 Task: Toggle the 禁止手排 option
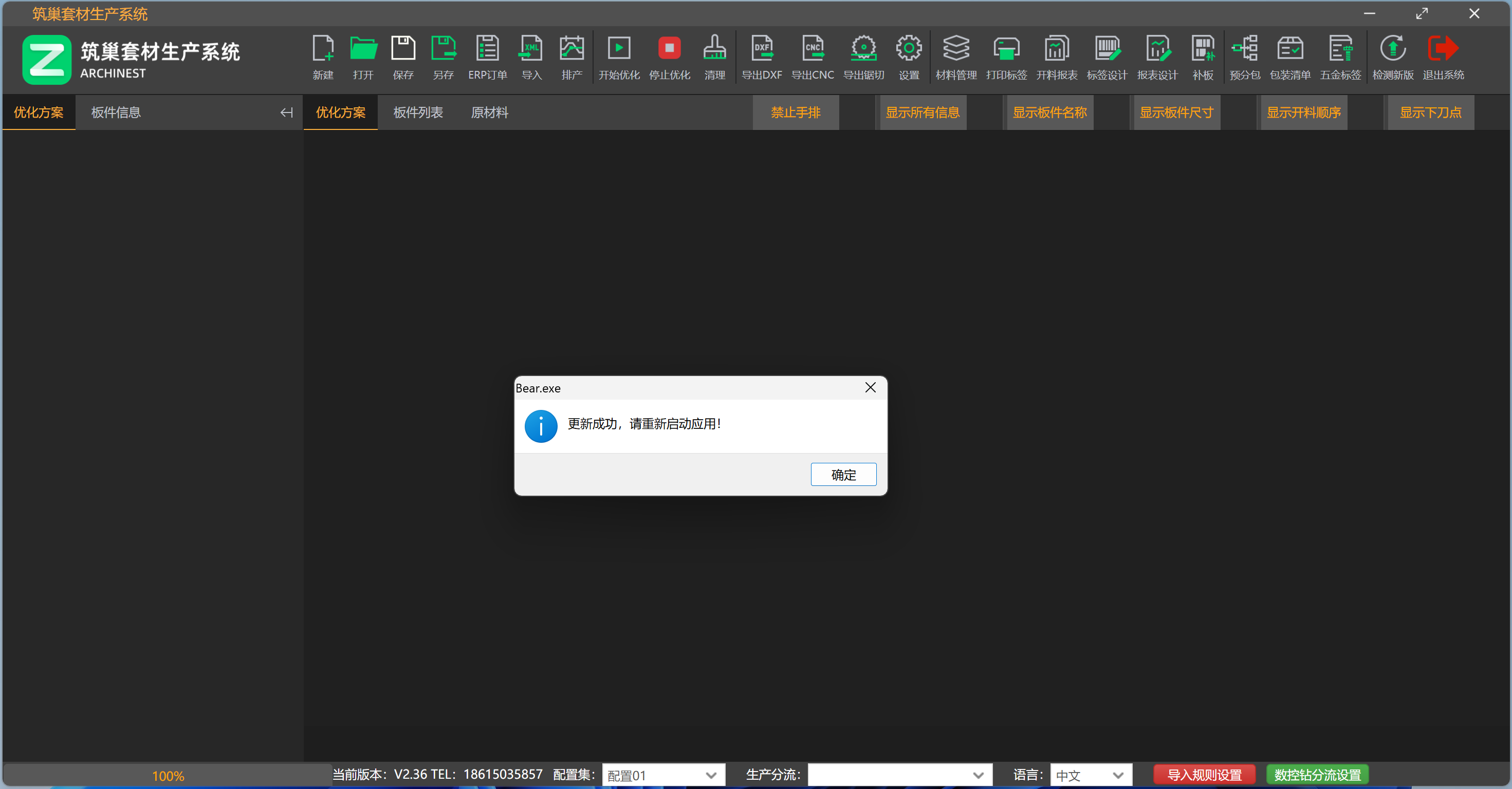coord(796,112)
